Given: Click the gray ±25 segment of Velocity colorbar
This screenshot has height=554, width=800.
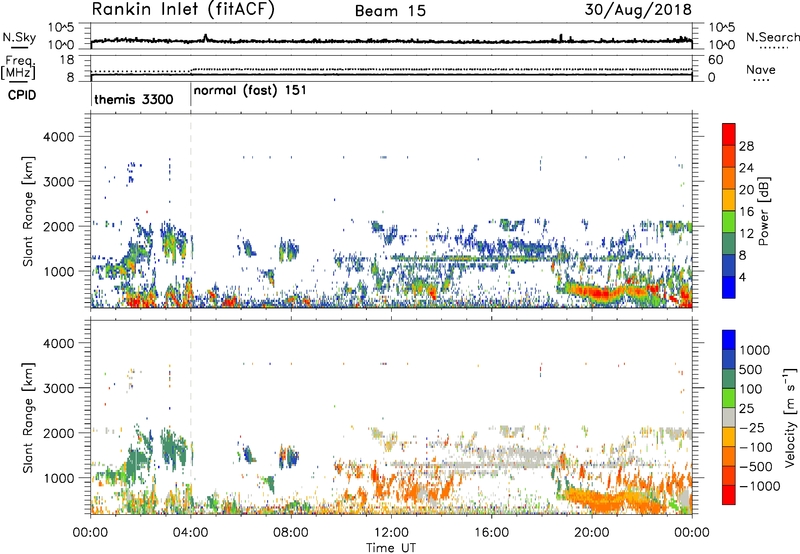Looking at the screenshot, I should tap(729, 417).
